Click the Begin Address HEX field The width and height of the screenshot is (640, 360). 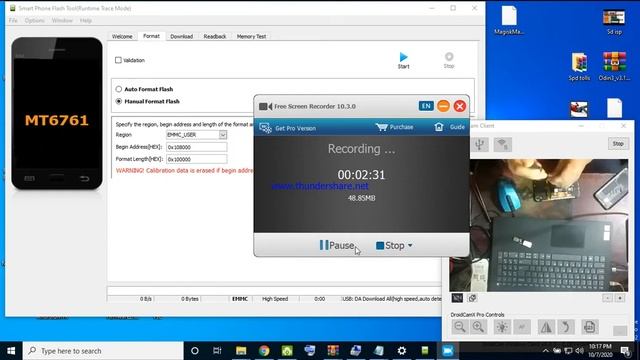[x=197, y=147]
